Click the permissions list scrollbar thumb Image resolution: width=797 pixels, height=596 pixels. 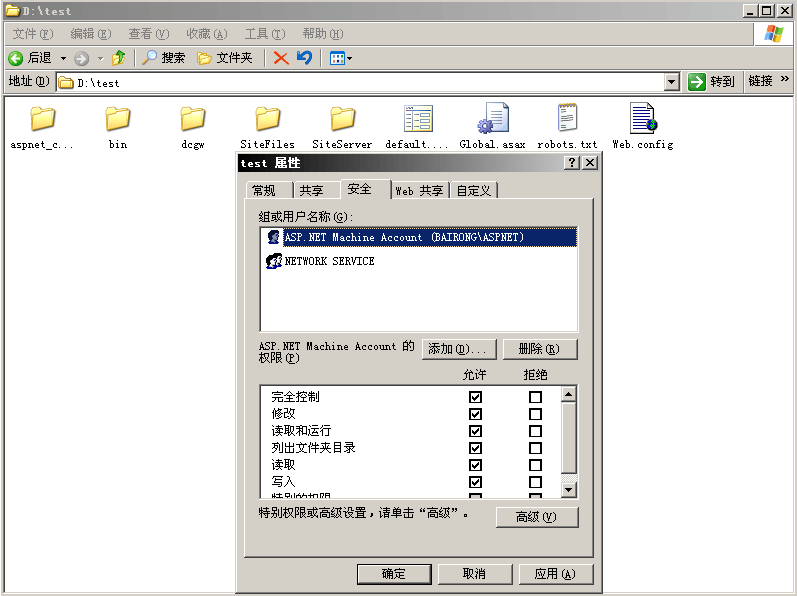click(x=569, y=437)
